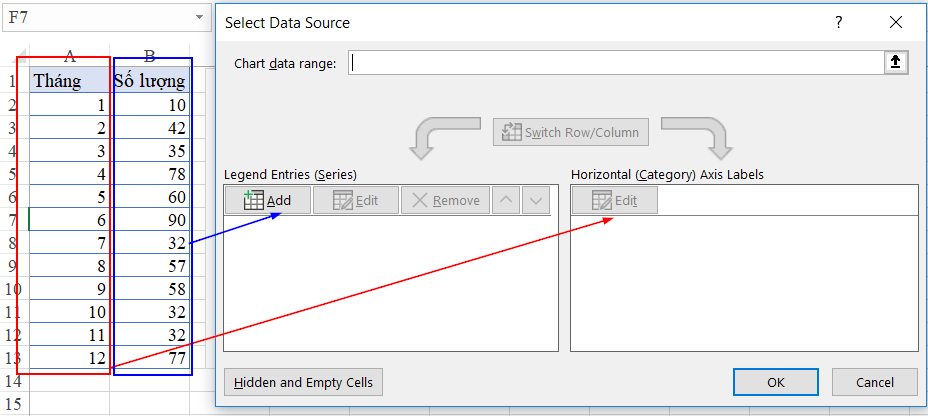The height and width of the screenshot is (416, 928).
Task: Click the Switch Row/Column button
Action: 572,132
